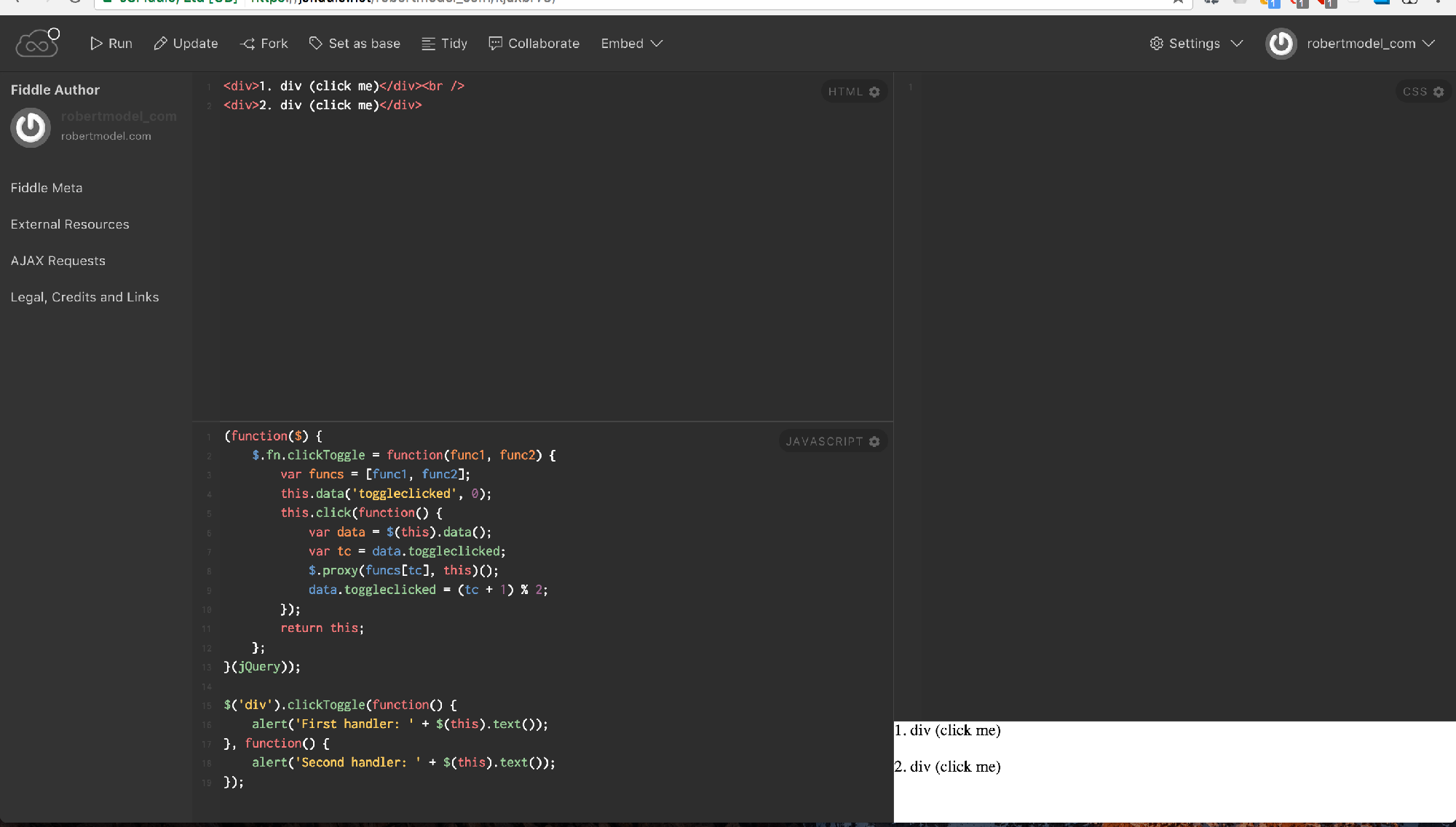Click '1. div (click me)' in result pane
The height and width of the screenshot is (827, 1456).
(x=947, y=730)
